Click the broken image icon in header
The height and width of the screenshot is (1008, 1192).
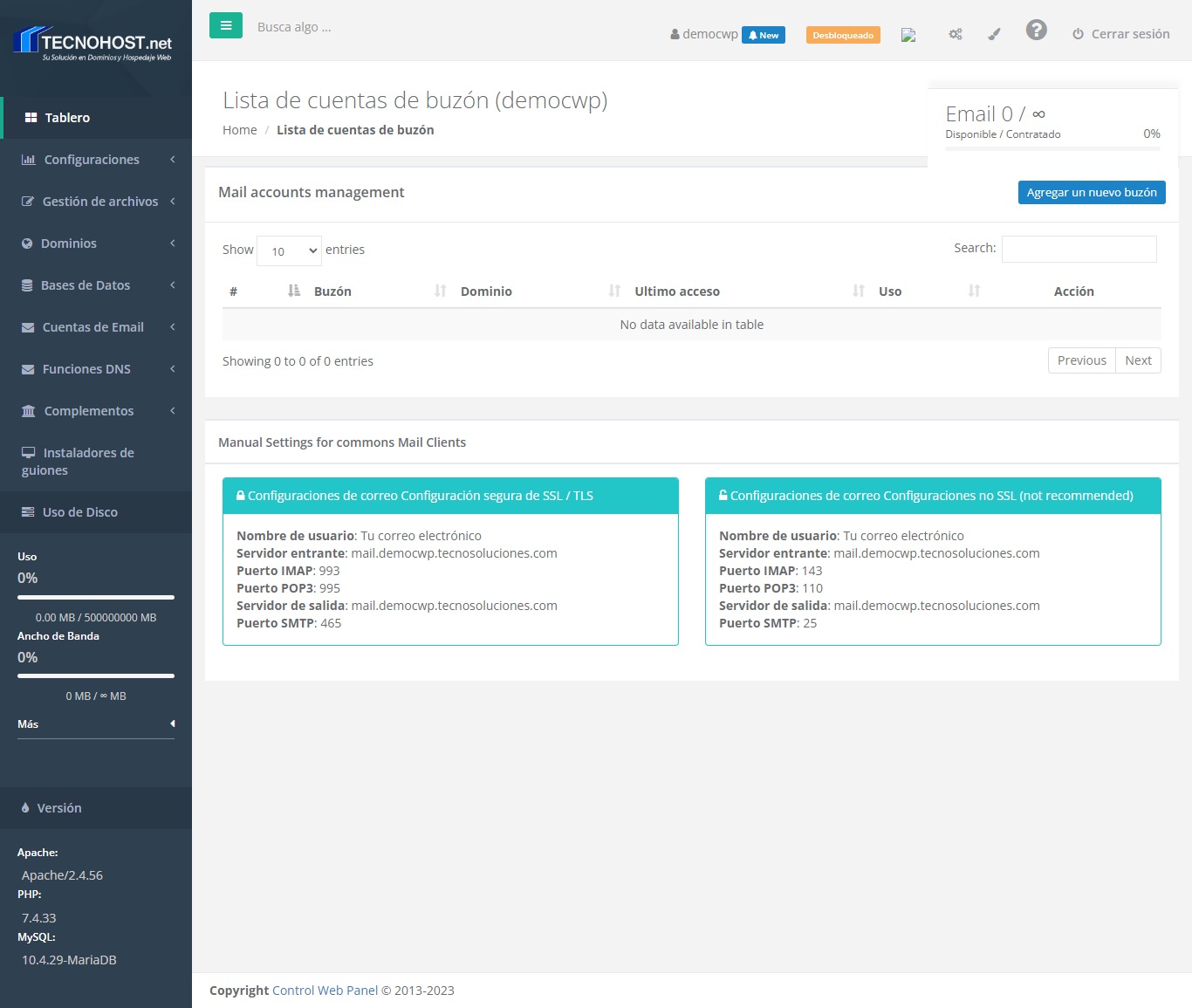tap(908, 35)
